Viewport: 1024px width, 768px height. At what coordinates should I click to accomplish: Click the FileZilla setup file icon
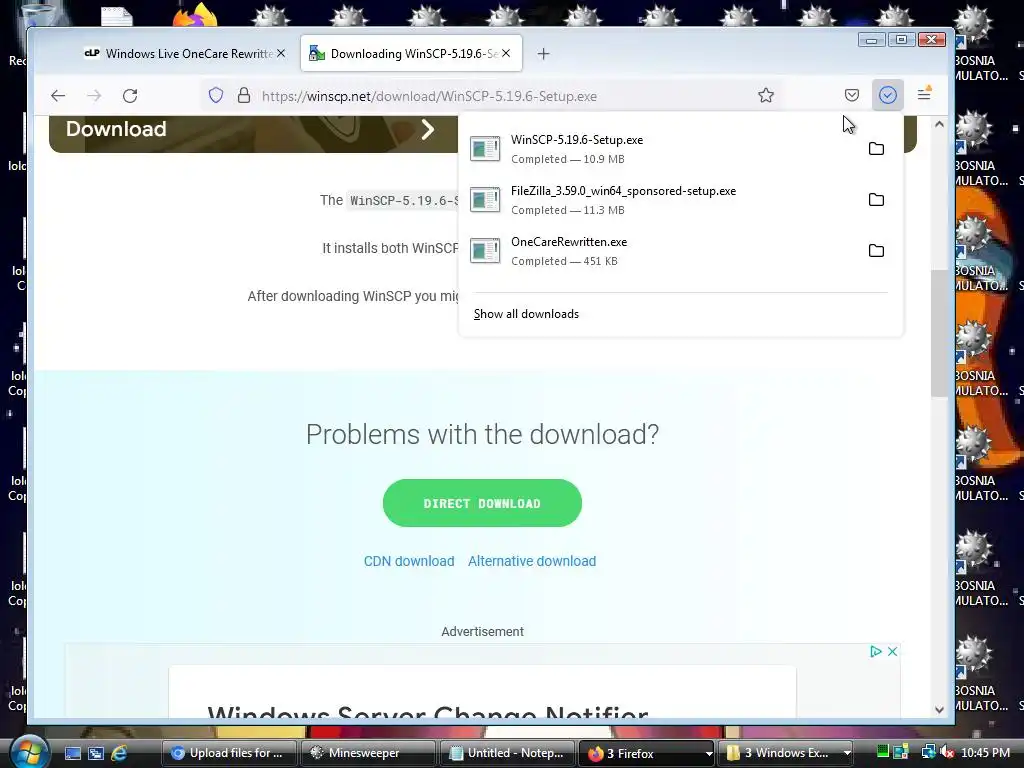pyautogui.click(x=485, y=200)
